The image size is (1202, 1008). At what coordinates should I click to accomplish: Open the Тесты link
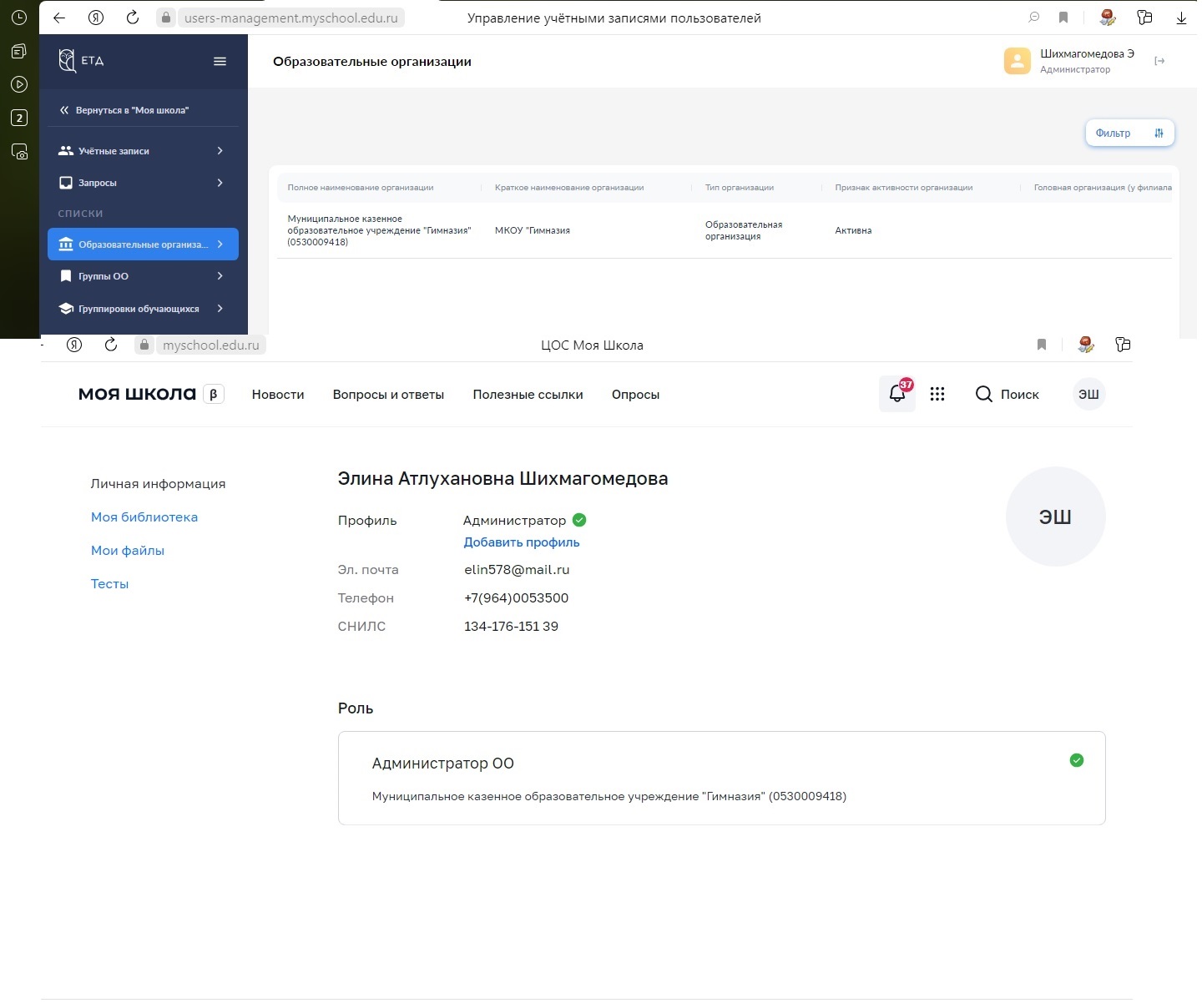(x=109, y=584)
